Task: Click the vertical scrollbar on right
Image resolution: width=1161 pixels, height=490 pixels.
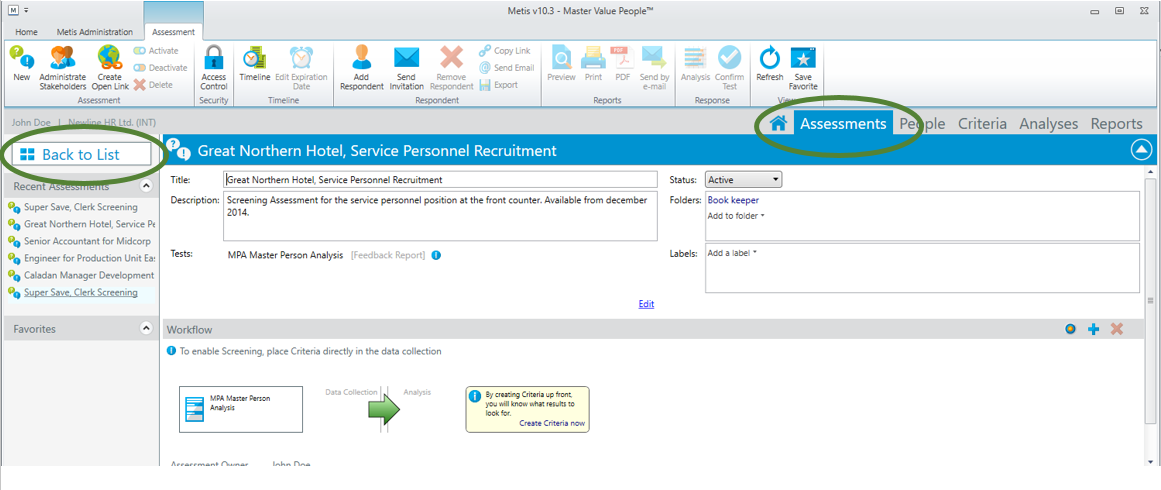Action: pos(1150,301)
